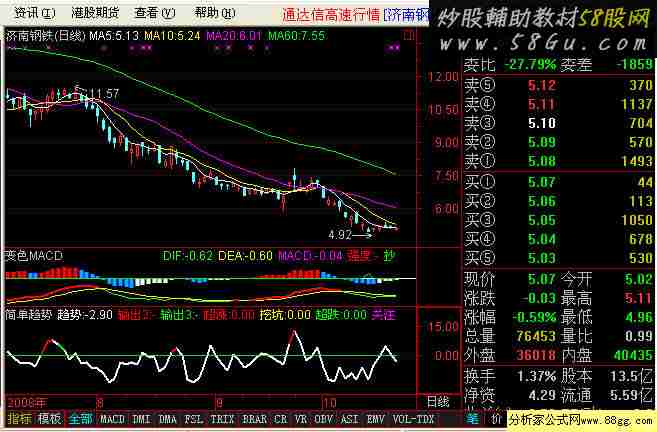The image size is (657, 432).
Task: Click the 卖比 -27.79% value
Action: (x=530, y=65)
